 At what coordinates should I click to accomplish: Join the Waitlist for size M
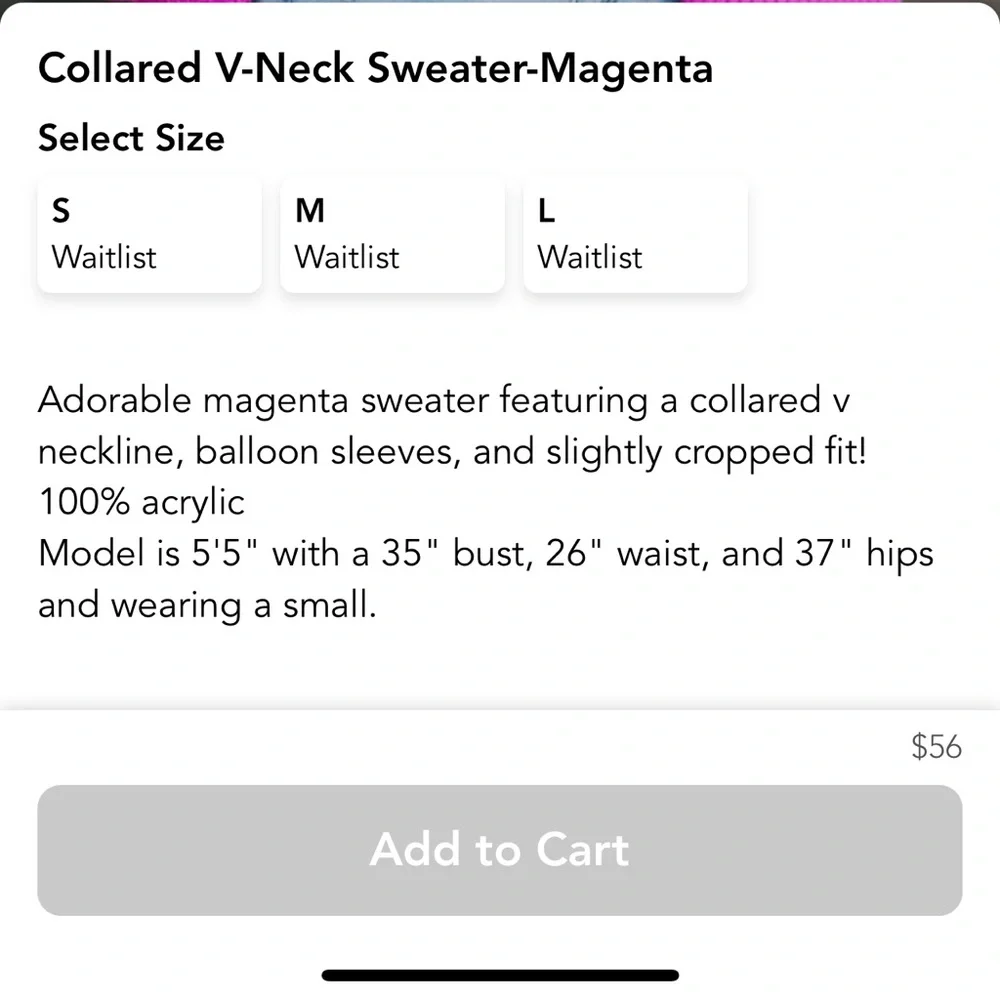click(x=346, y=258)
